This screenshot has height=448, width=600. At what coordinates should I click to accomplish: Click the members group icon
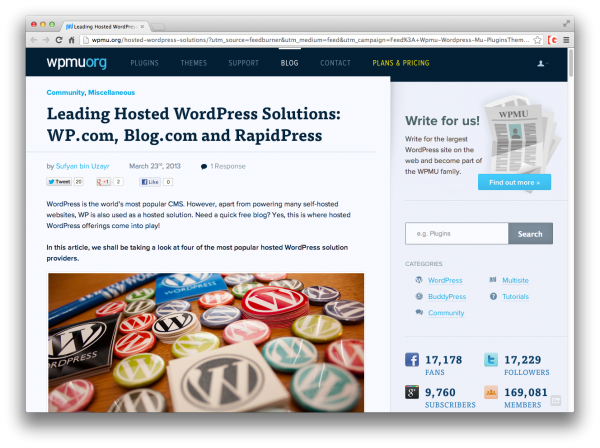491,392
